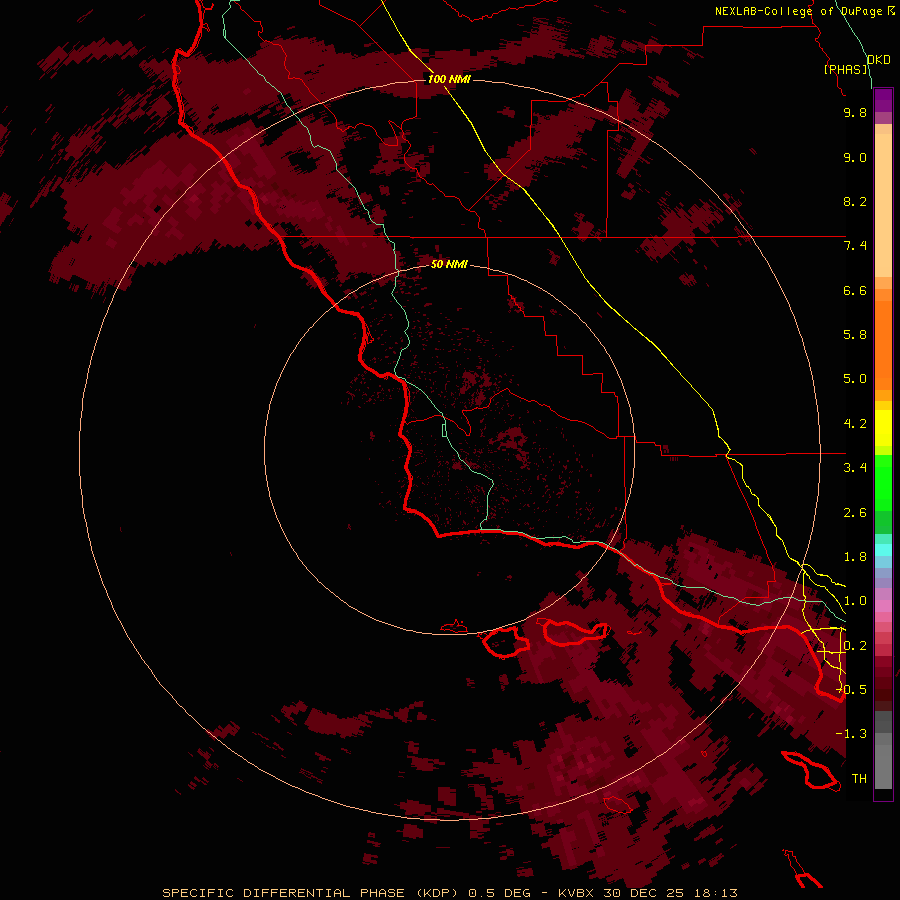Click the 50 NMI range ring label
Screen dimensions: 900x900
[x=449, y=264]
